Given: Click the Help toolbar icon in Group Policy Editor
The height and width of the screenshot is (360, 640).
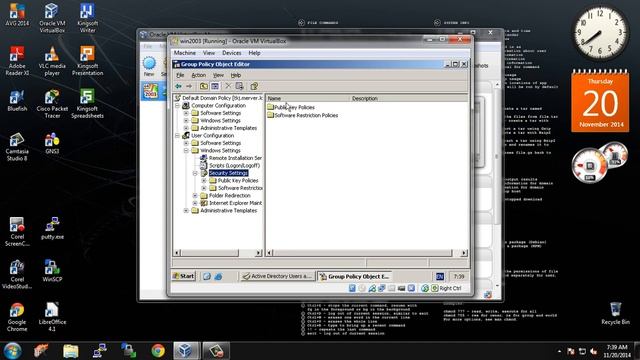Looking at the screenshot, I should [x=254, y=86].
